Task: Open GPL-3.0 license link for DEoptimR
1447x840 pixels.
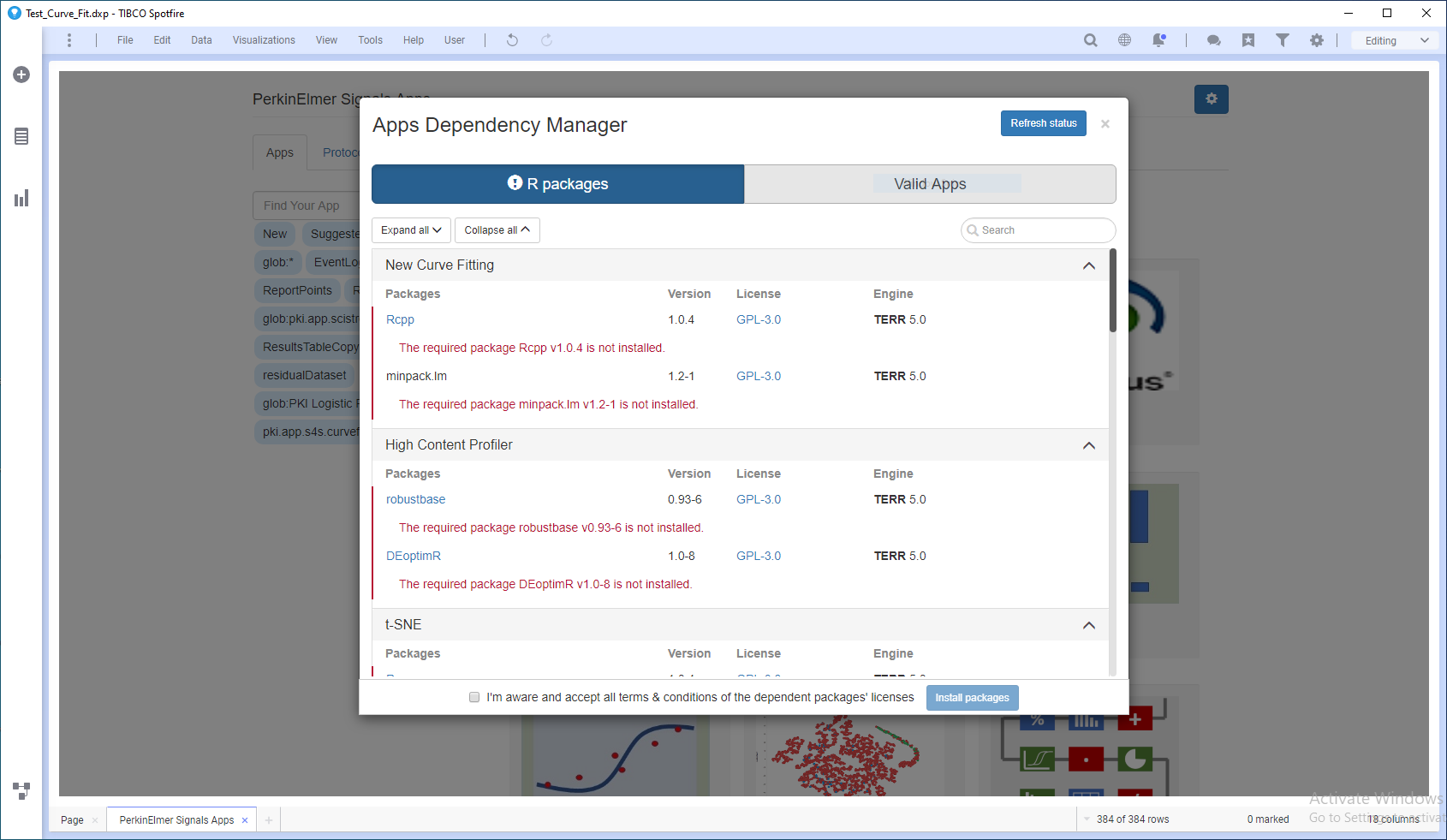Action: (x=759, y=556)
